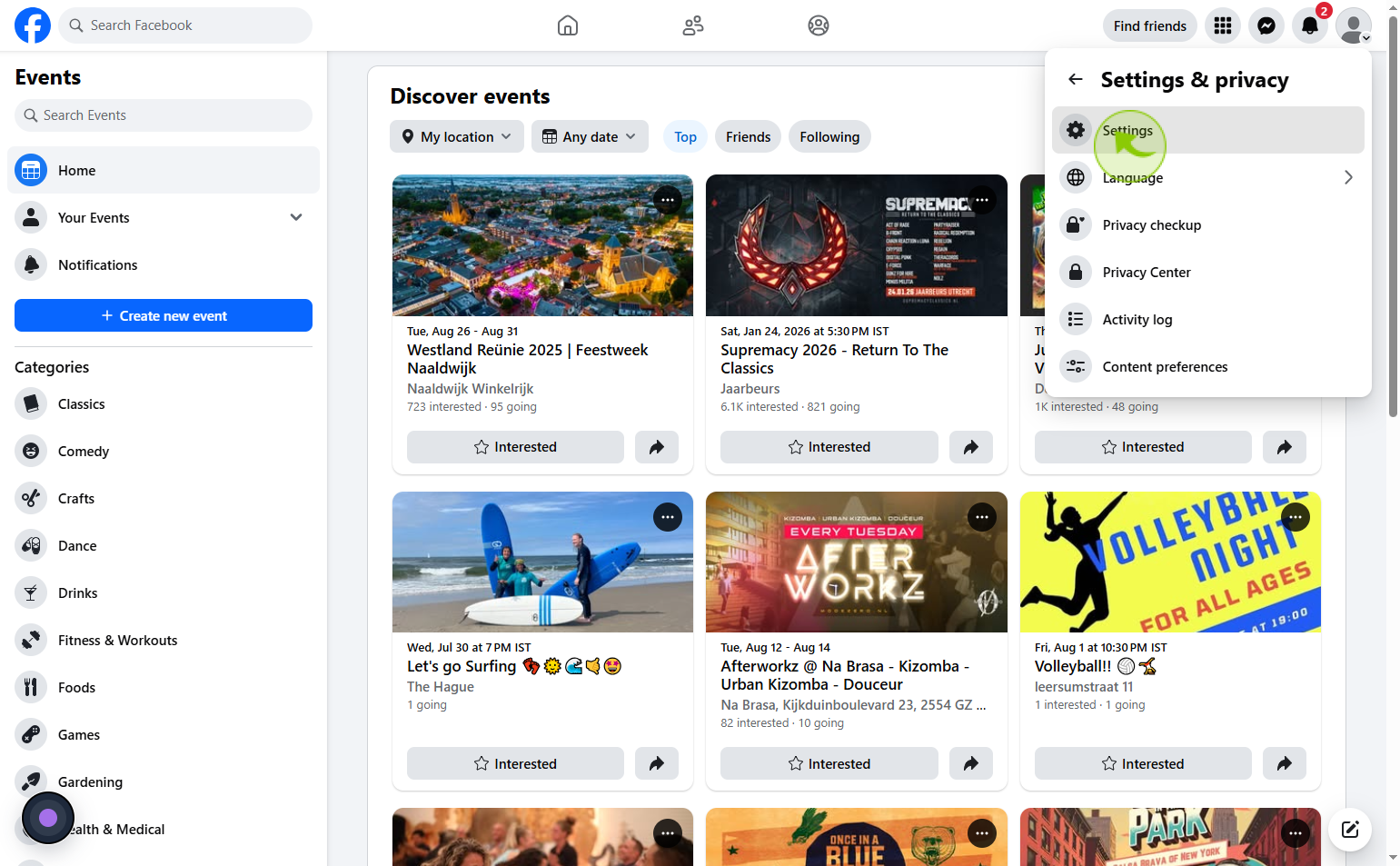Viewport: 1400px width, 866px height.
Task: Select the Crafts category
Action: [x=164, y=498]
